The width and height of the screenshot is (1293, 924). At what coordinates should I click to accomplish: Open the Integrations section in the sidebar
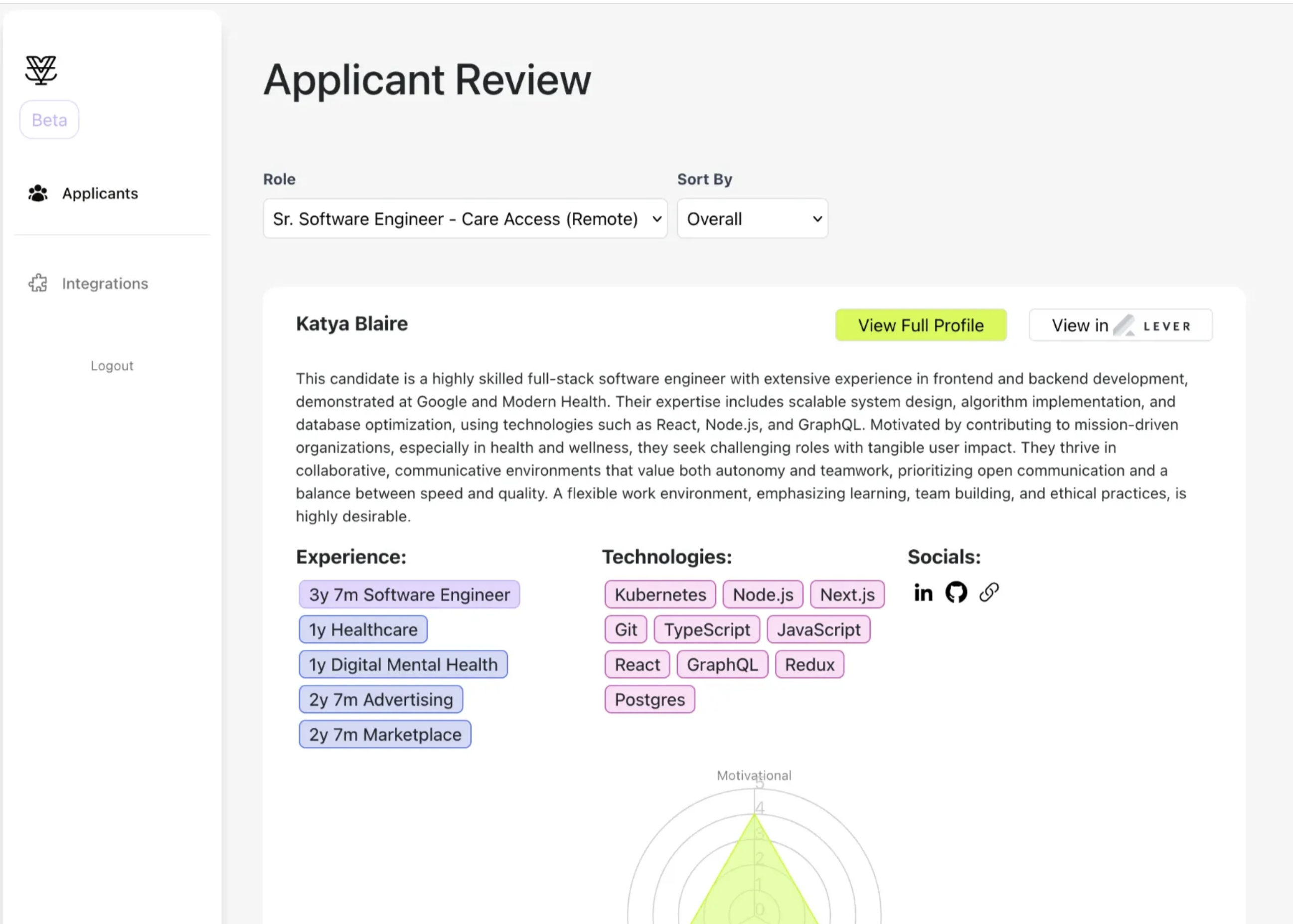point(105,284)
